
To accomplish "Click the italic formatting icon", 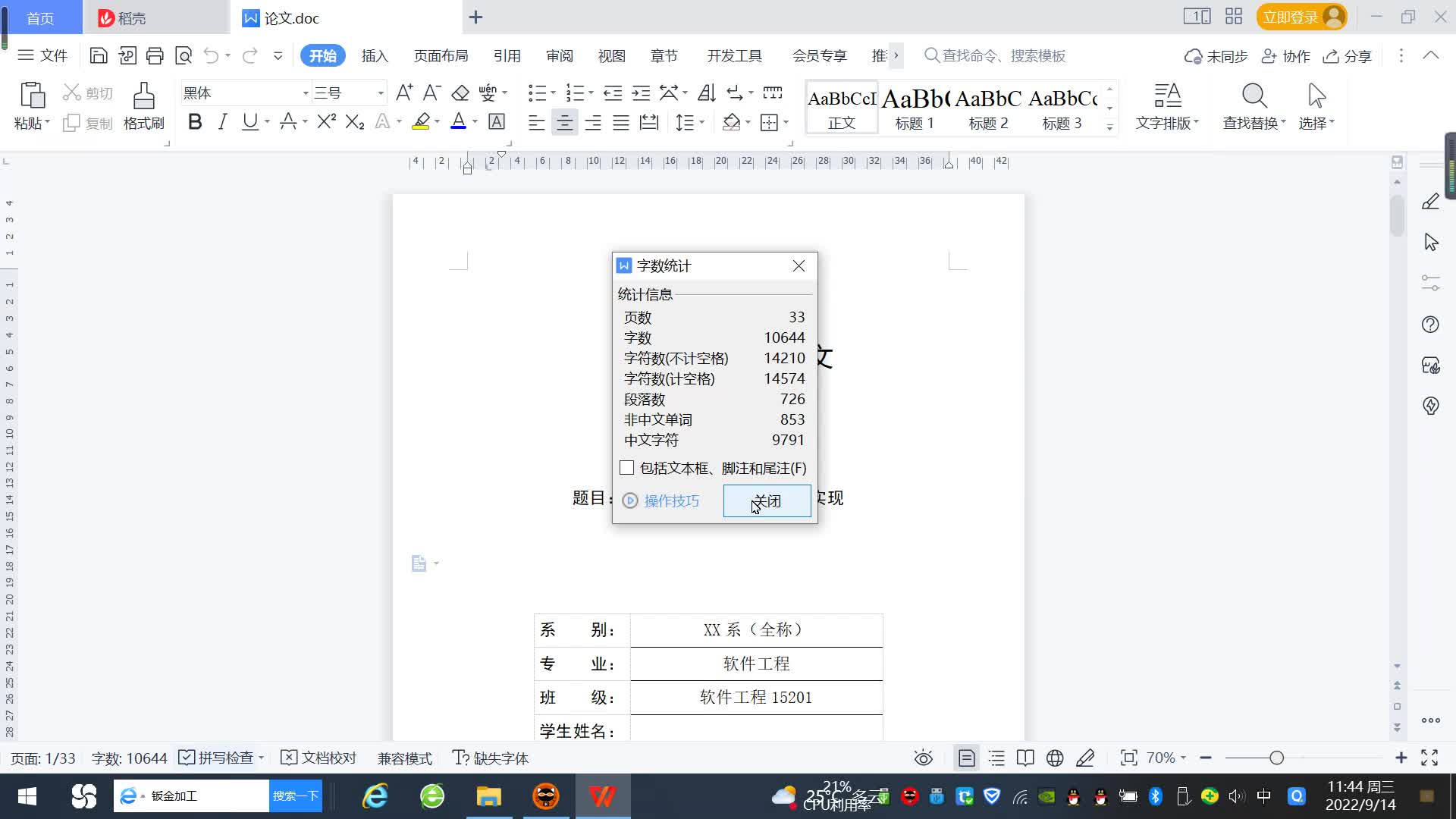I will (222, 122).
